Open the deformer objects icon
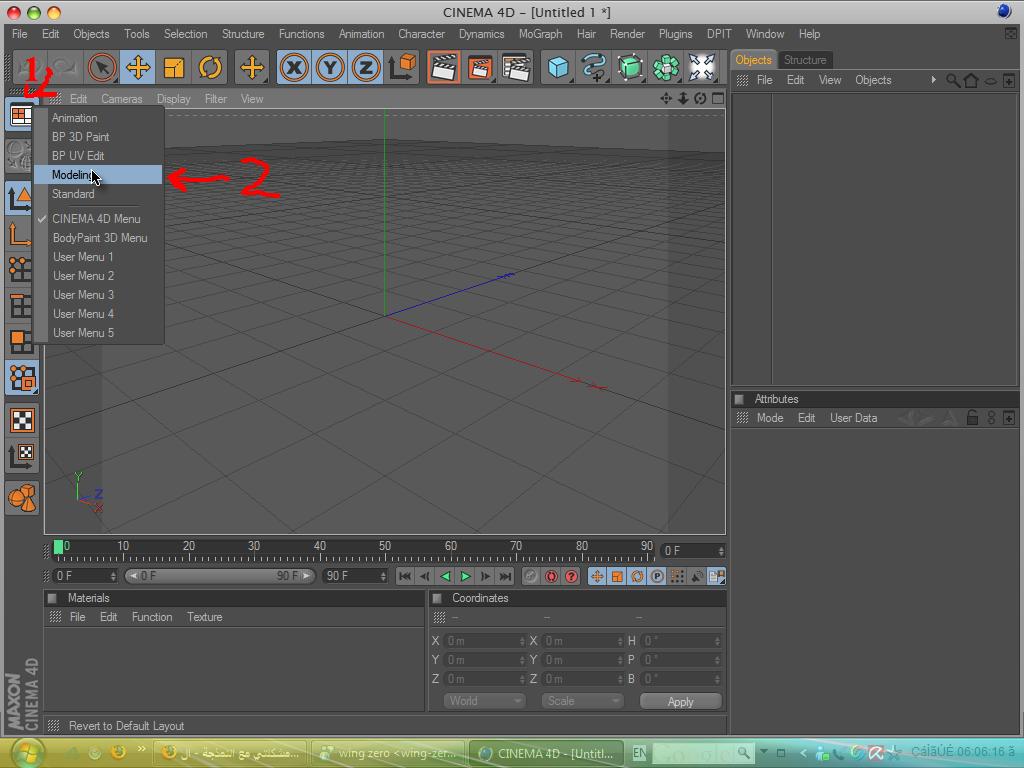1024x768 pixels. tap(702, 67)
